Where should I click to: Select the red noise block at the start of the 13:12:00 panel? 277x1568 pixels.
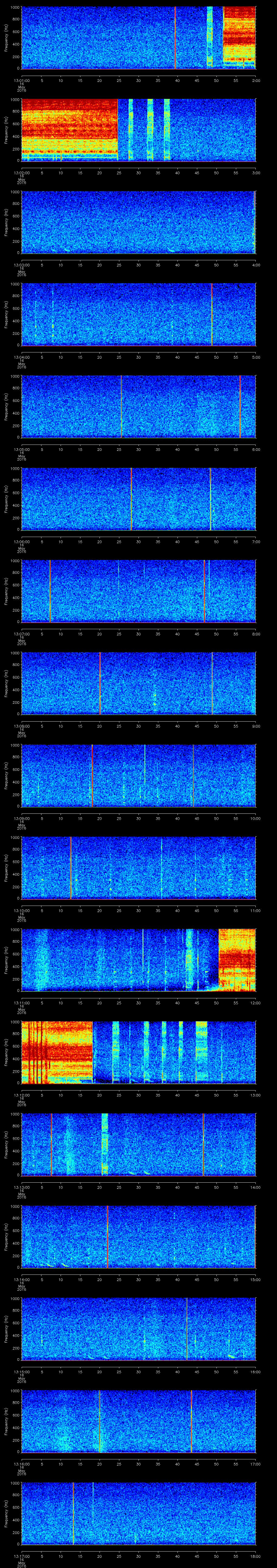coord(56,1052)
